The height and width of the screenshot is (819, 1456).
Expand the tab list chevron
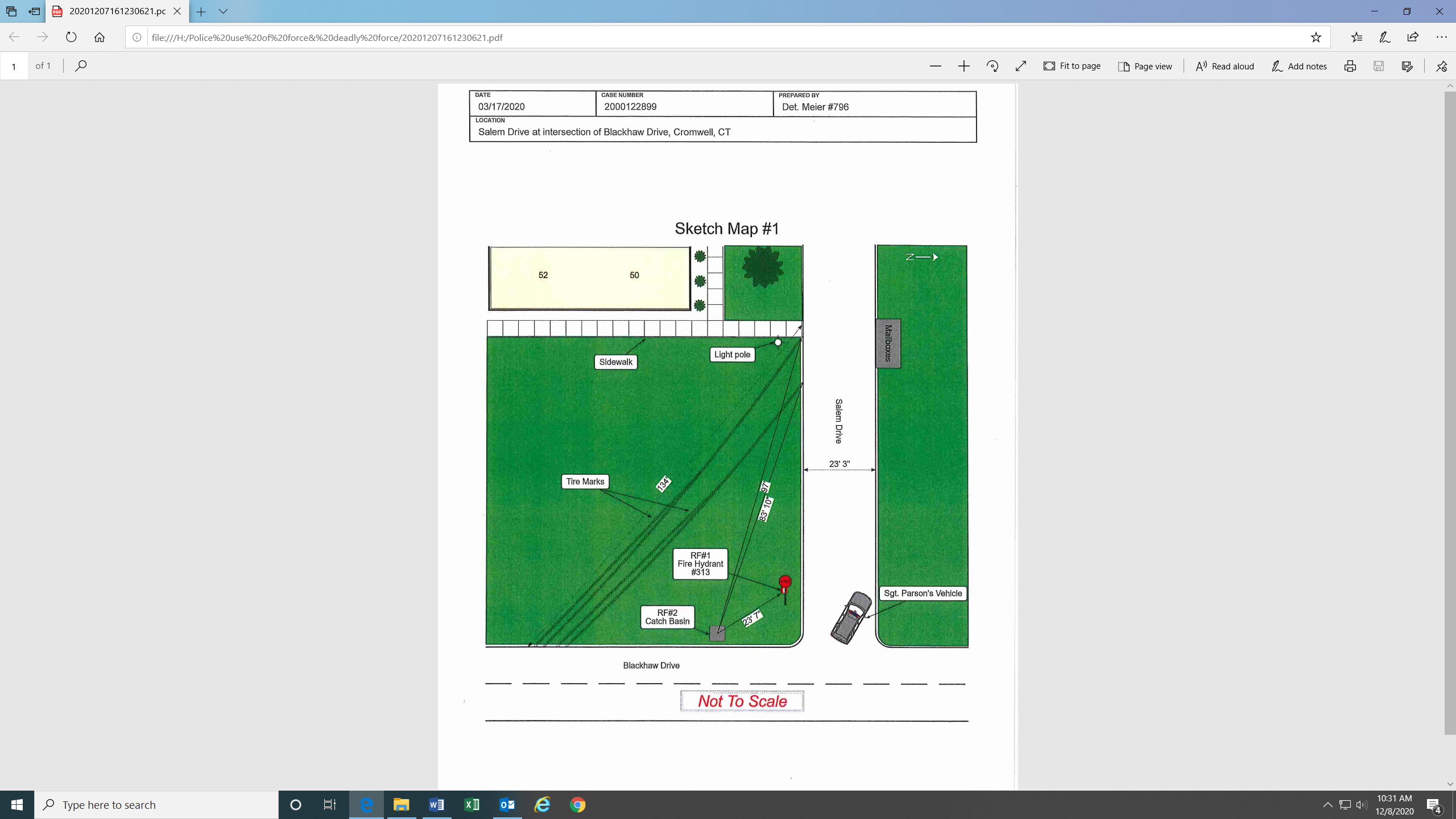click(x=224, y=11)
